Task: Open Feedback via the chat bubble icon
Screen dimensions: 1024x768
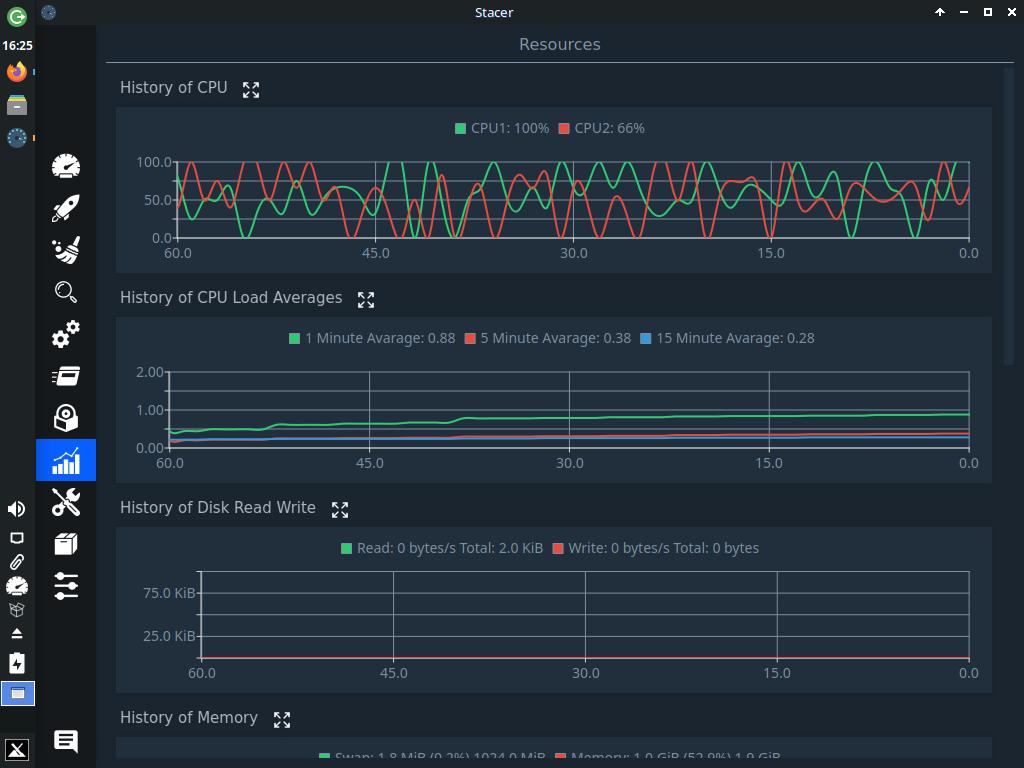Action: click(66, 741)
